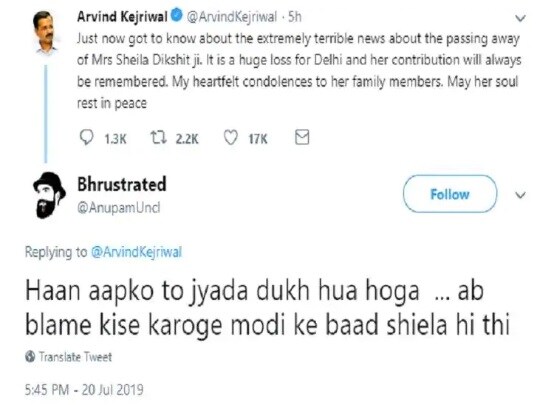Viewport: 542px width, 405px height.
Task: Expand options chevron on Kejriwal's tweet
Action: pos(520,18)
